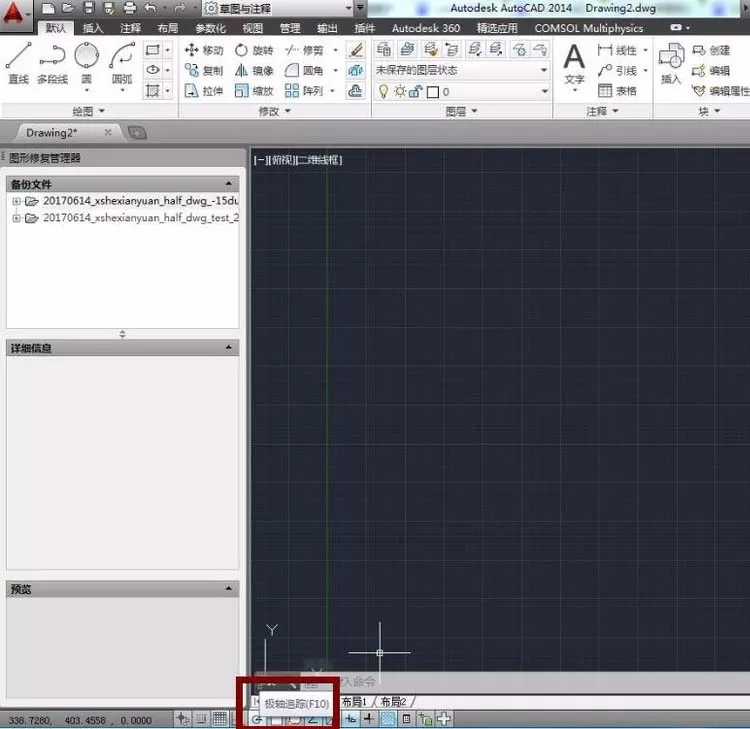Apply the 圆角 (Fillet) tool
Image resolution: width=750 pixels, height=729 pixels.
pos(304,71)
